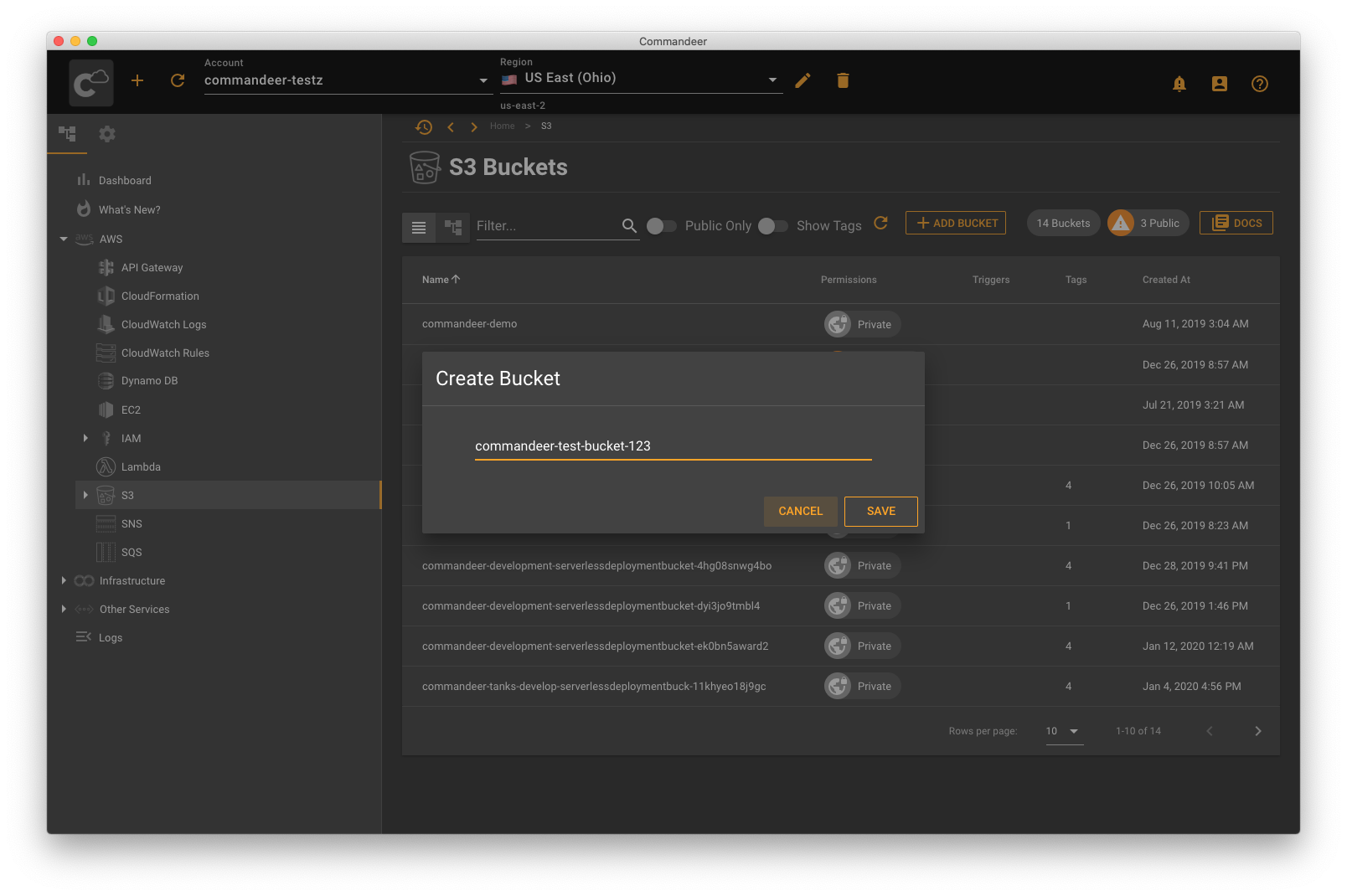Go forward with the right chevron

tap(474, 126)
